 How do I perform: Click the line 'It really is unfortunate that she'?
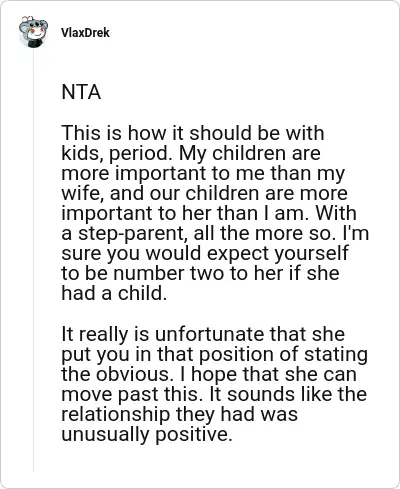[203, 334]
